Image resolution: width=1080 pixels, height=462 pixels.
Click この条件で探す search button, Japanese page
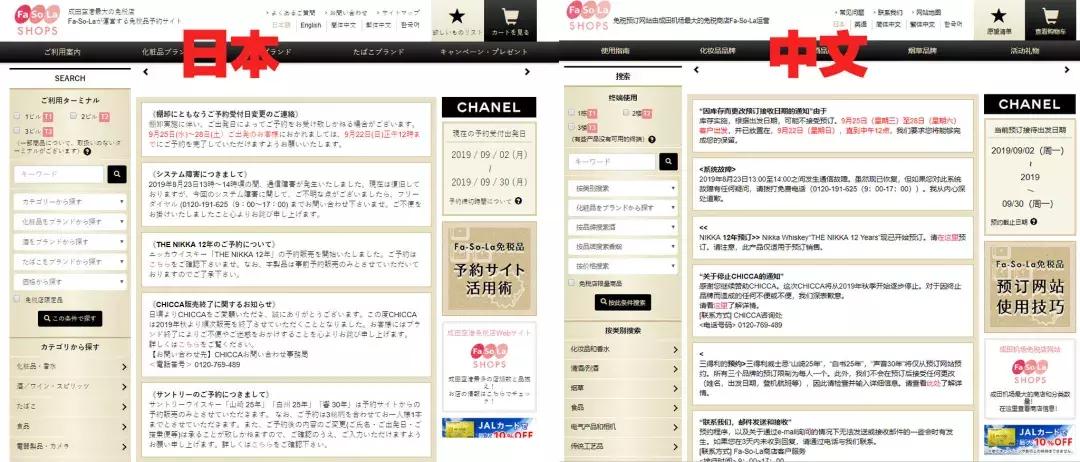pyautogui.click(x=70, y=319)
